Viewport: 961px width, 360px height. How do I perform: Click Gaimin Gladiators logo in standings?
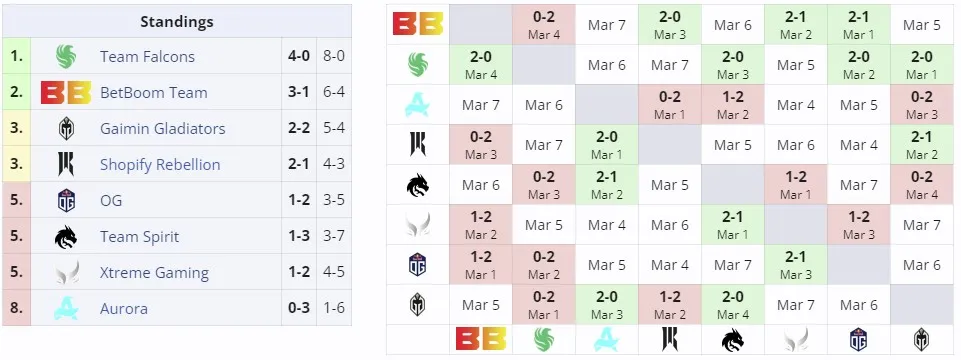coord(66,129)
